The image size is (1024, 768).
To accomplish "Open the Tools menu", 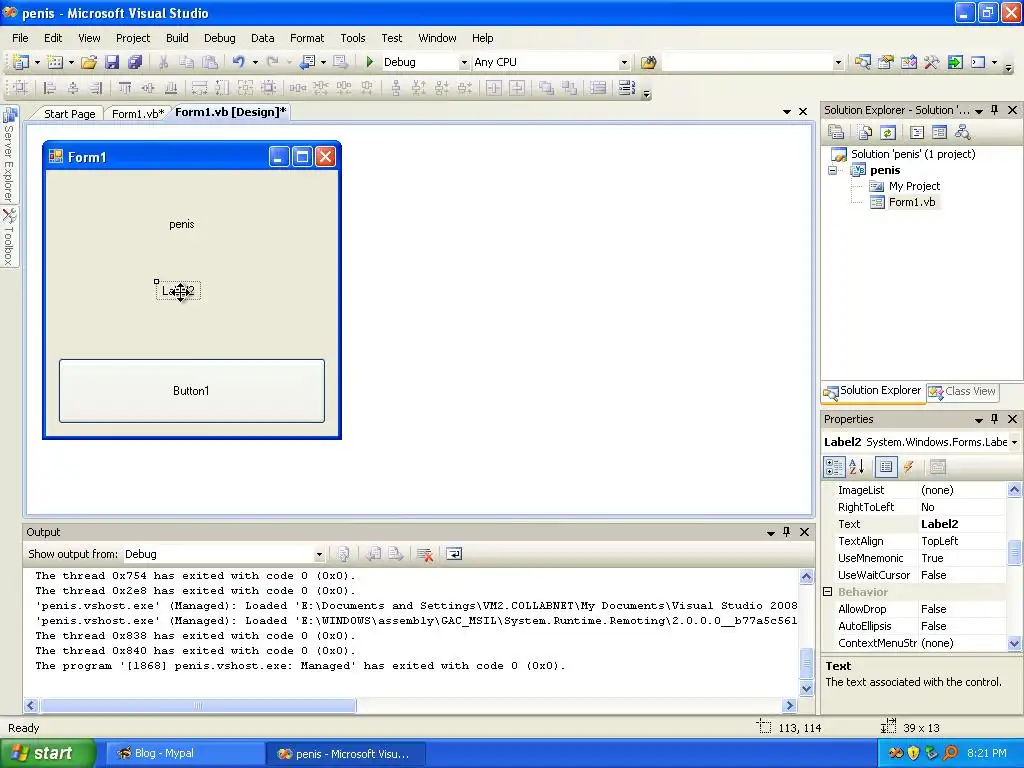I will (x=353, y=38).
